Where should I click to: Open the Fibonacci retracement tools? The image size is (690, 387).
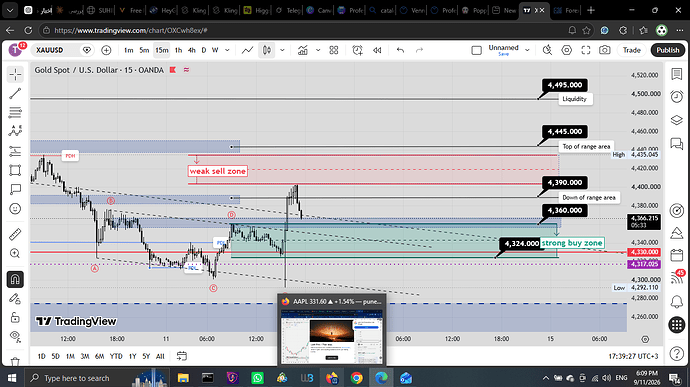pyautogui.click(x=15, y=112)
